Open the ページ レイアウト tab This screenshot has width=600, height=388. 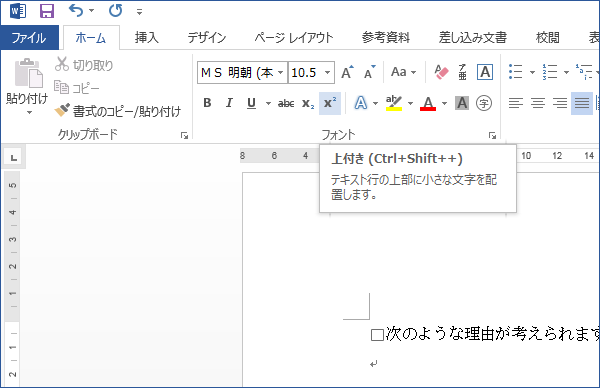(x=294, y=37)
